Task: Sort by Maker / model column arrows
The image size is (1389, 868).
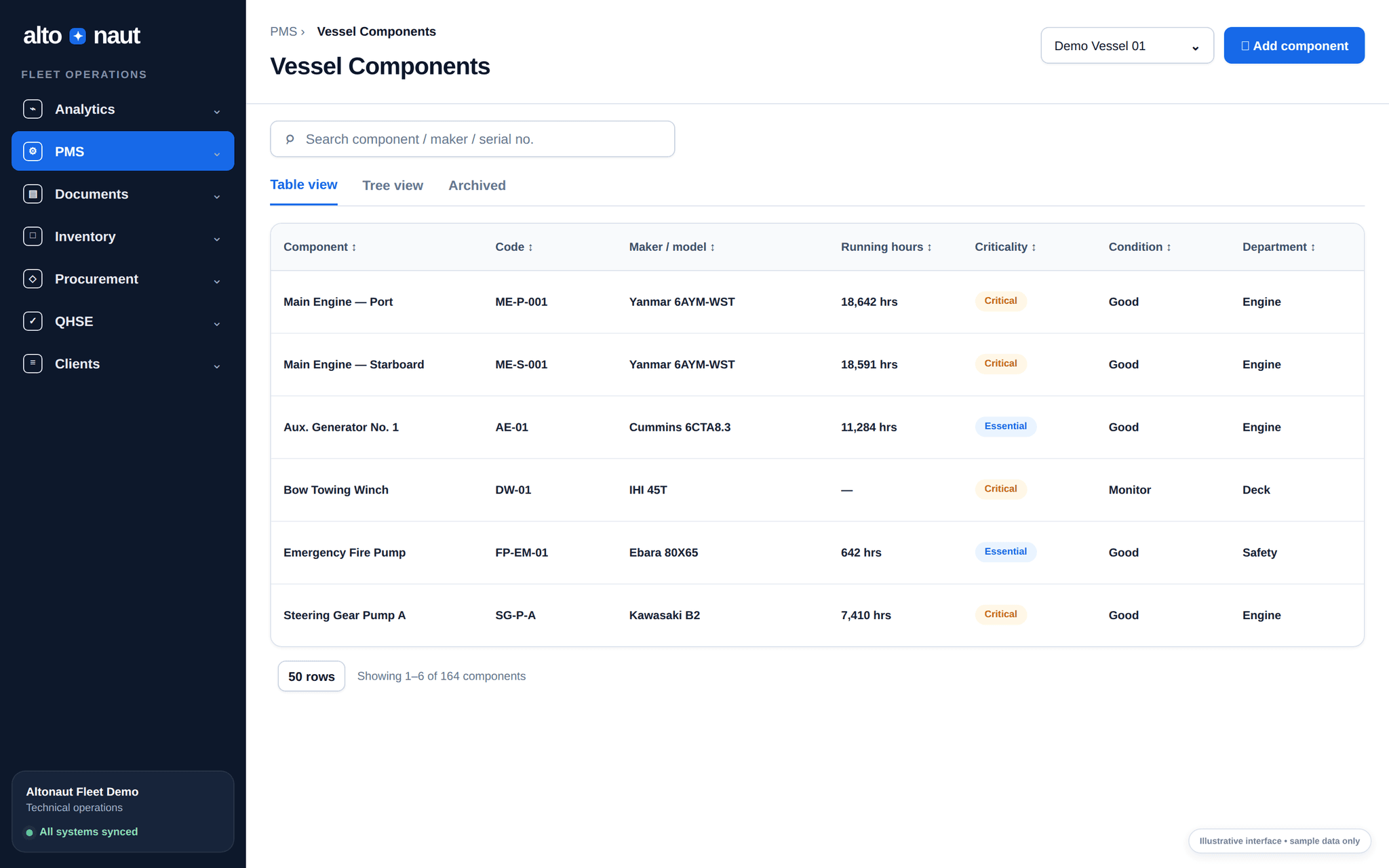Action: click(x=712, y=248)
